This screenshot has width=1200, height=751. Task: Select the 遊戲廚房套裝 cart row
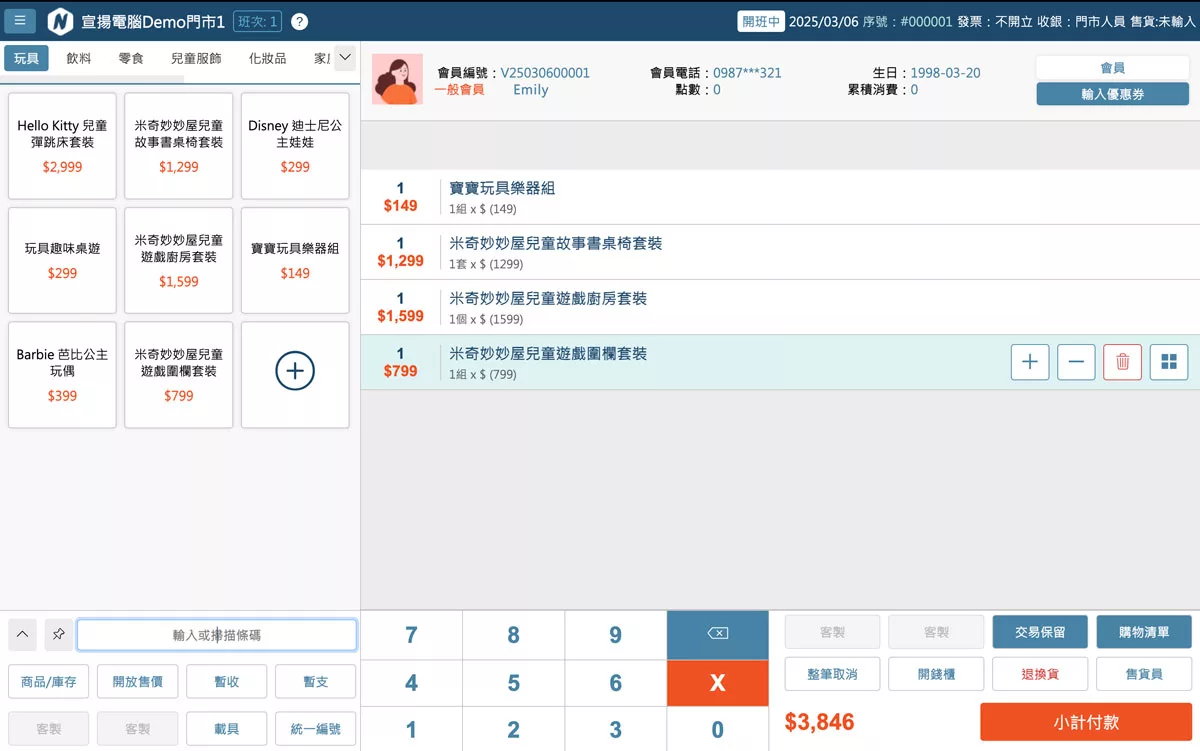click(780, 307)
